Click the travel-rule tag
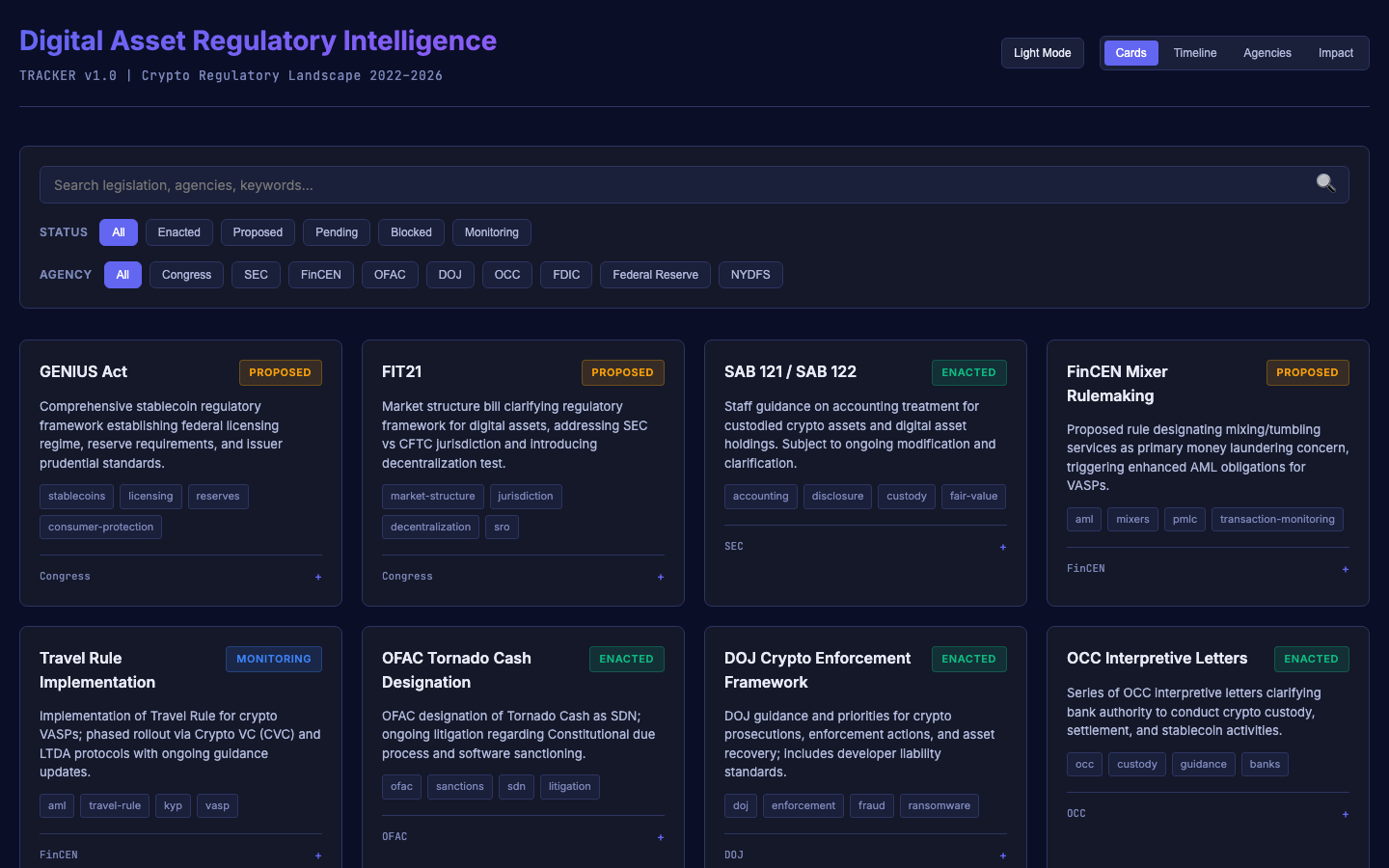 [x=115, y=806]
